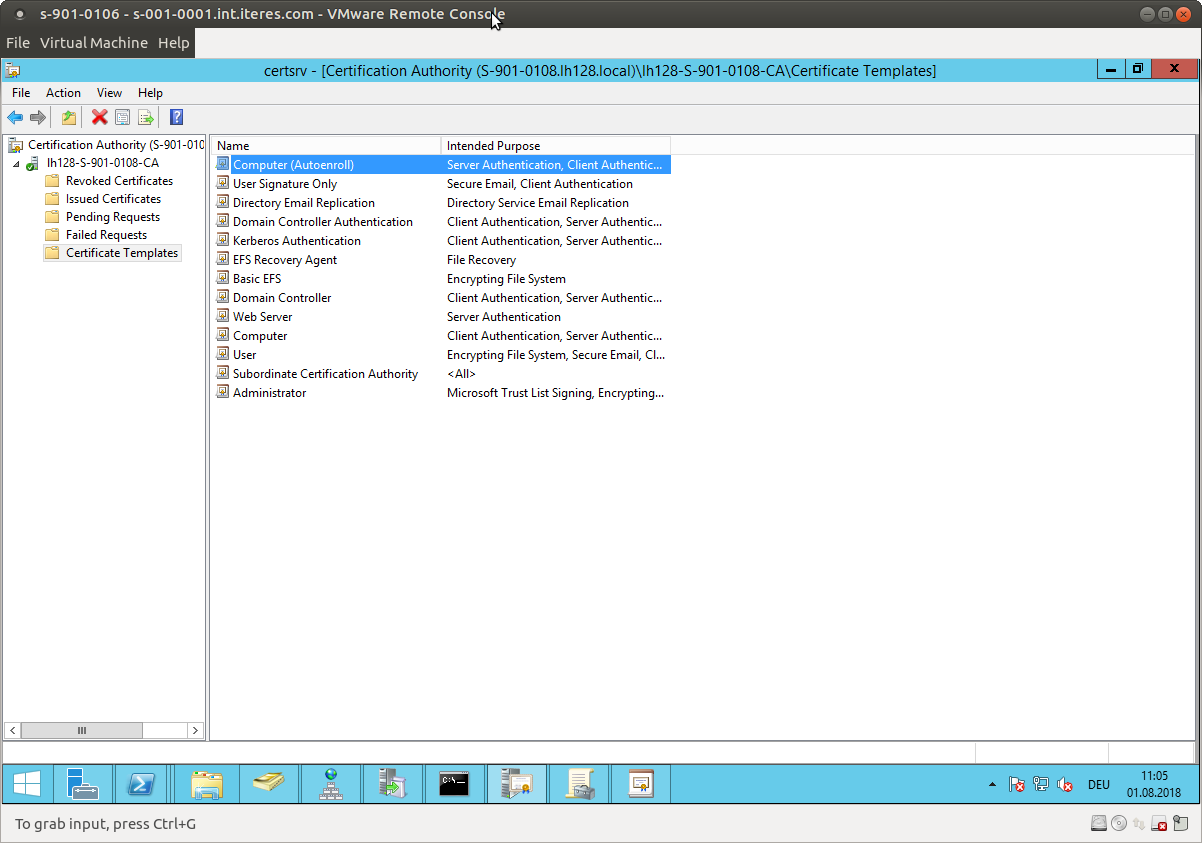Click the VMware message log status icon

(x=1181, y=824)
